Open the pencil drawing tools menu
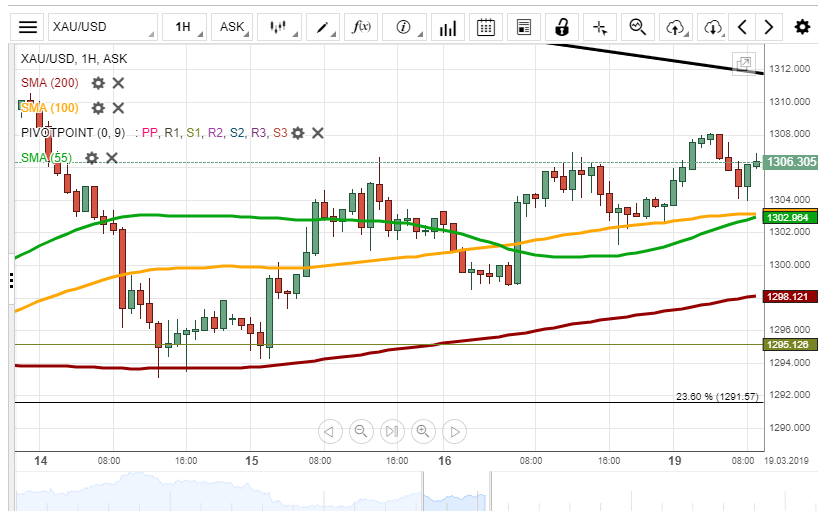This screenshot has width=824, height=513. click(323, 27)
